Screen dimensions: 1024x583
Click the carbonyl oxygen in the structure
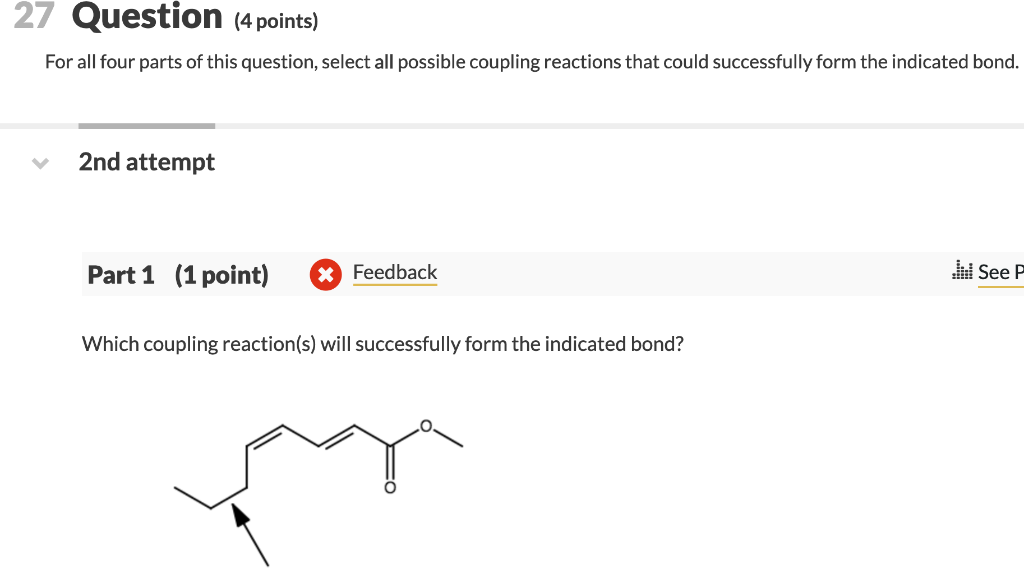click(389, 488)
